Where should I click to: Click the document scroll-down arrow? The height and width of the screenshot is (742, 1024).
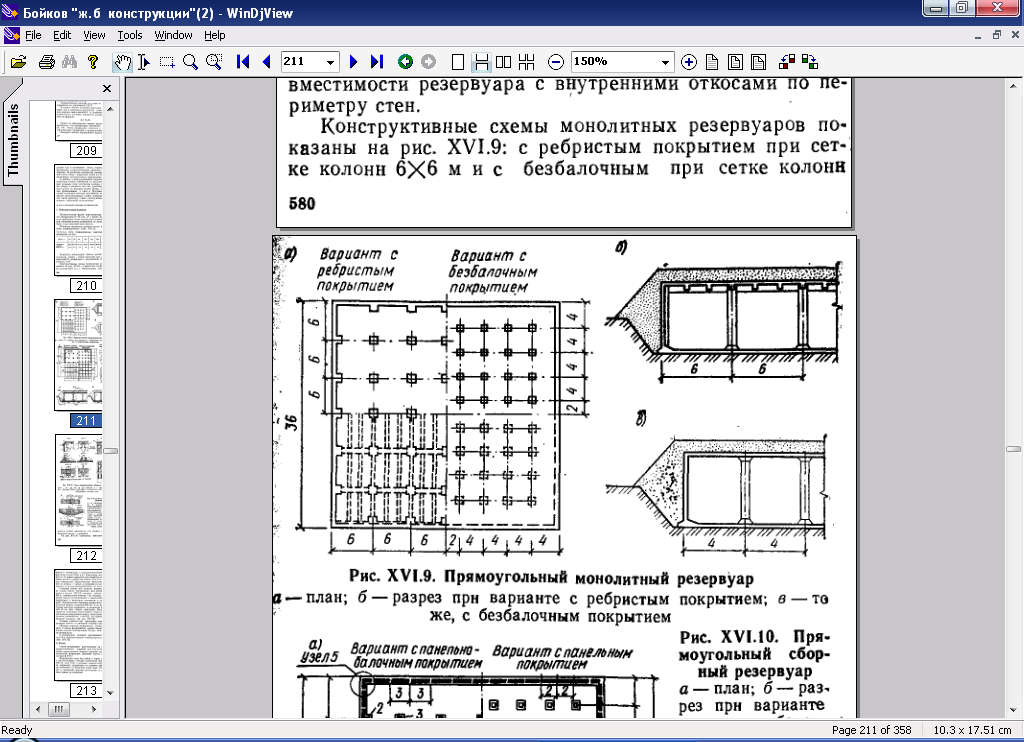(1013, 710)
